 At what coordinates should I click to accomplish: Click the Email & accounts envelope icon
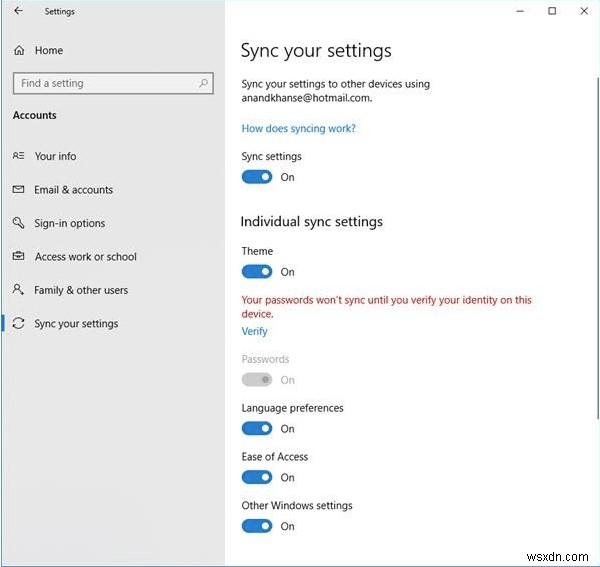pos(18,189)
